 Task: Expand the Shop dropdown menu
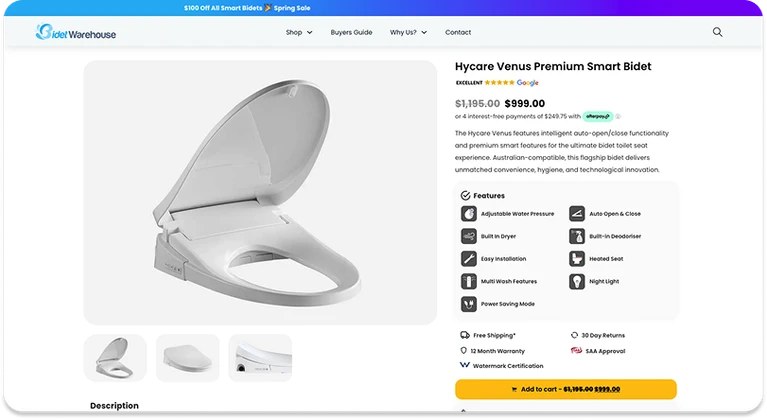click(299, 32)
